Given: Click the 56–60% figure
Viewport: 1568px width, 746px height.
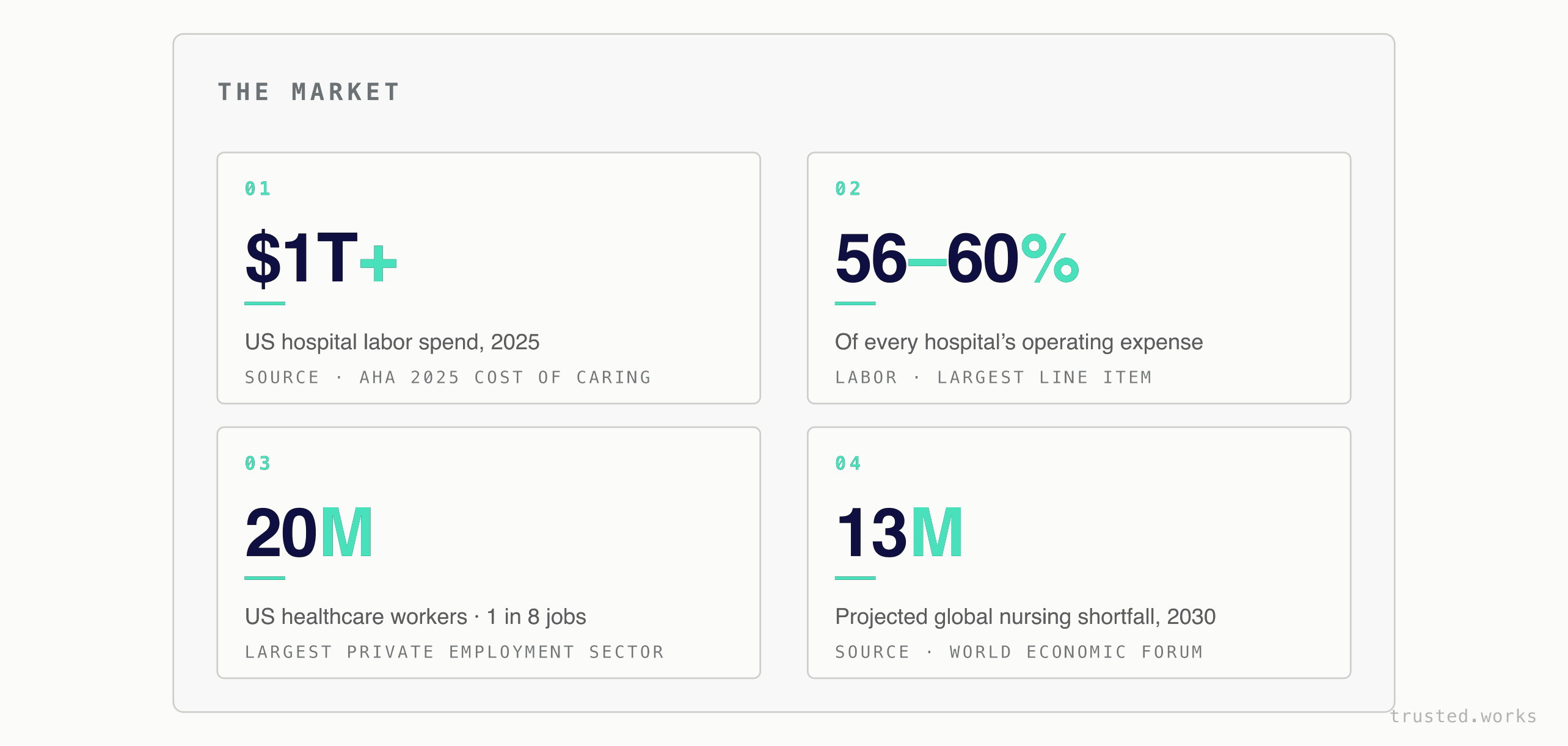Looking at the screenshot, I should point(957,258).
